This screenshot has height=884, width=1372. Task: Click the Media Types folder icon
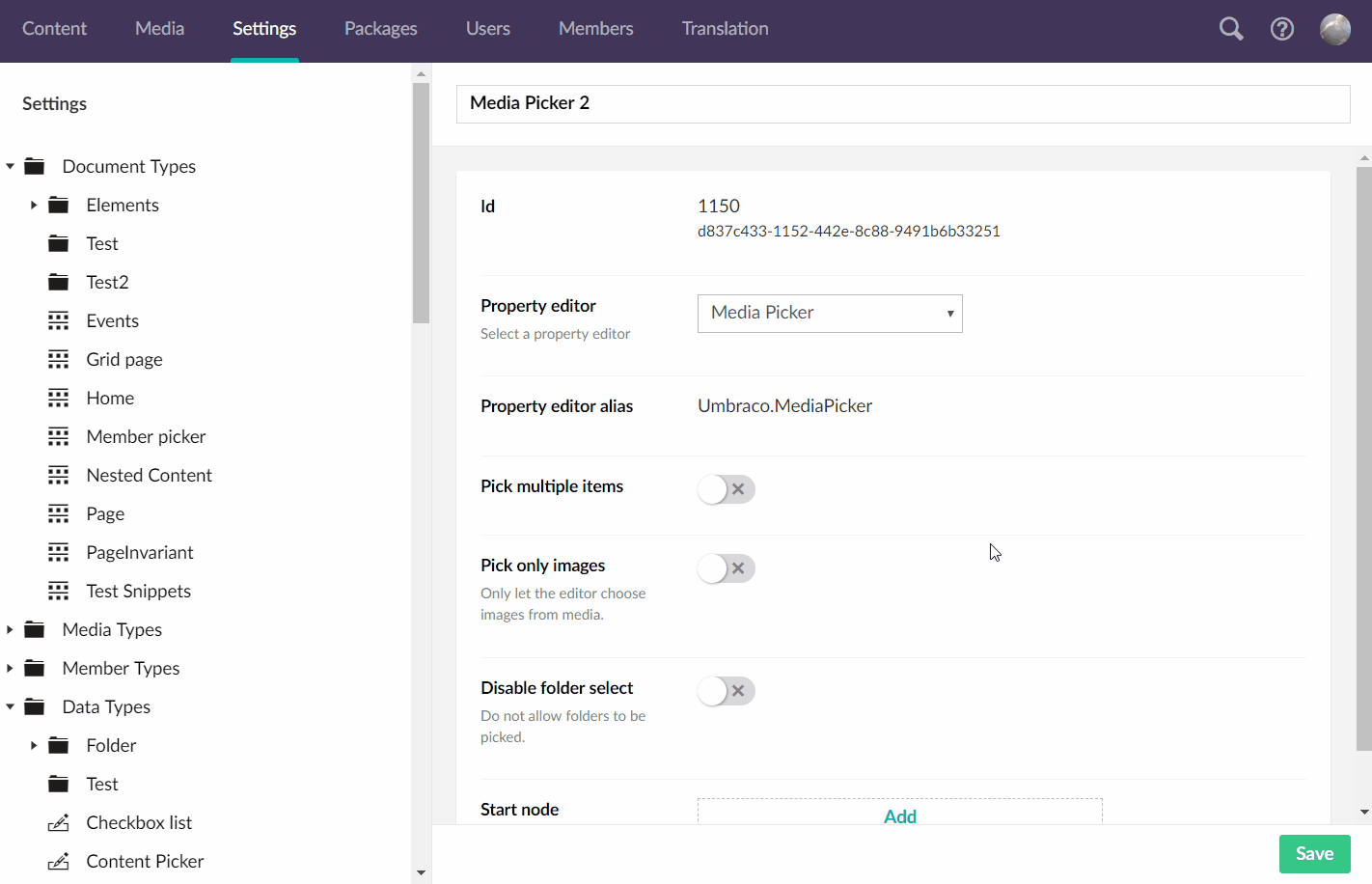(x=34, y=629)
